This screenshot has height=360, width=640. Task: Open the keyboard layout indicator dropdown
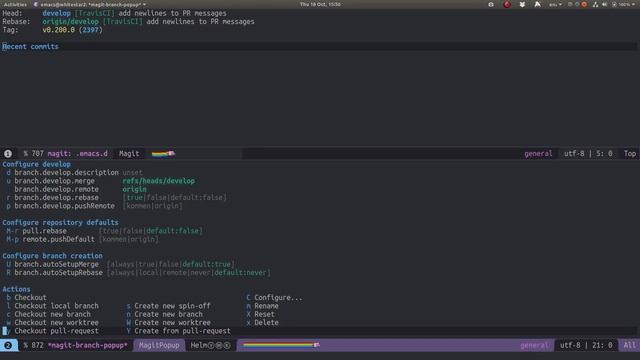point(555,4)
